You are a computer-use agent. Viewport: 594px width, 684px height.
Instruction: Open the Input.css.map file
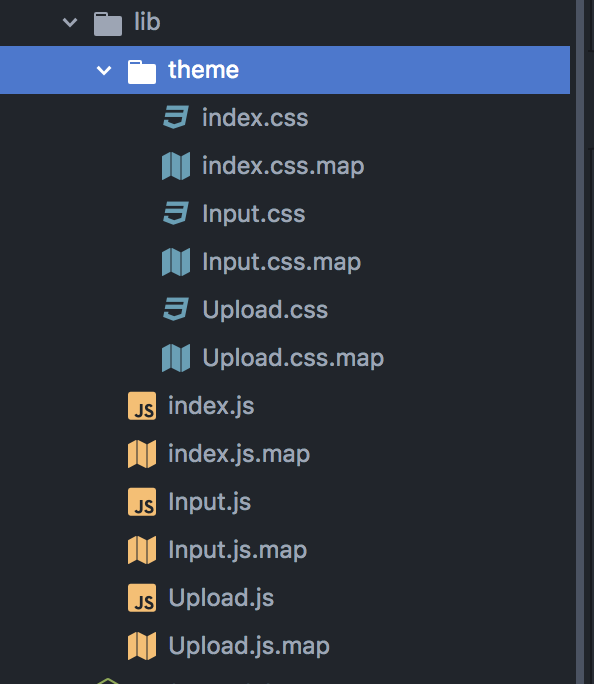pyautogui.click(x=282, y=263)
